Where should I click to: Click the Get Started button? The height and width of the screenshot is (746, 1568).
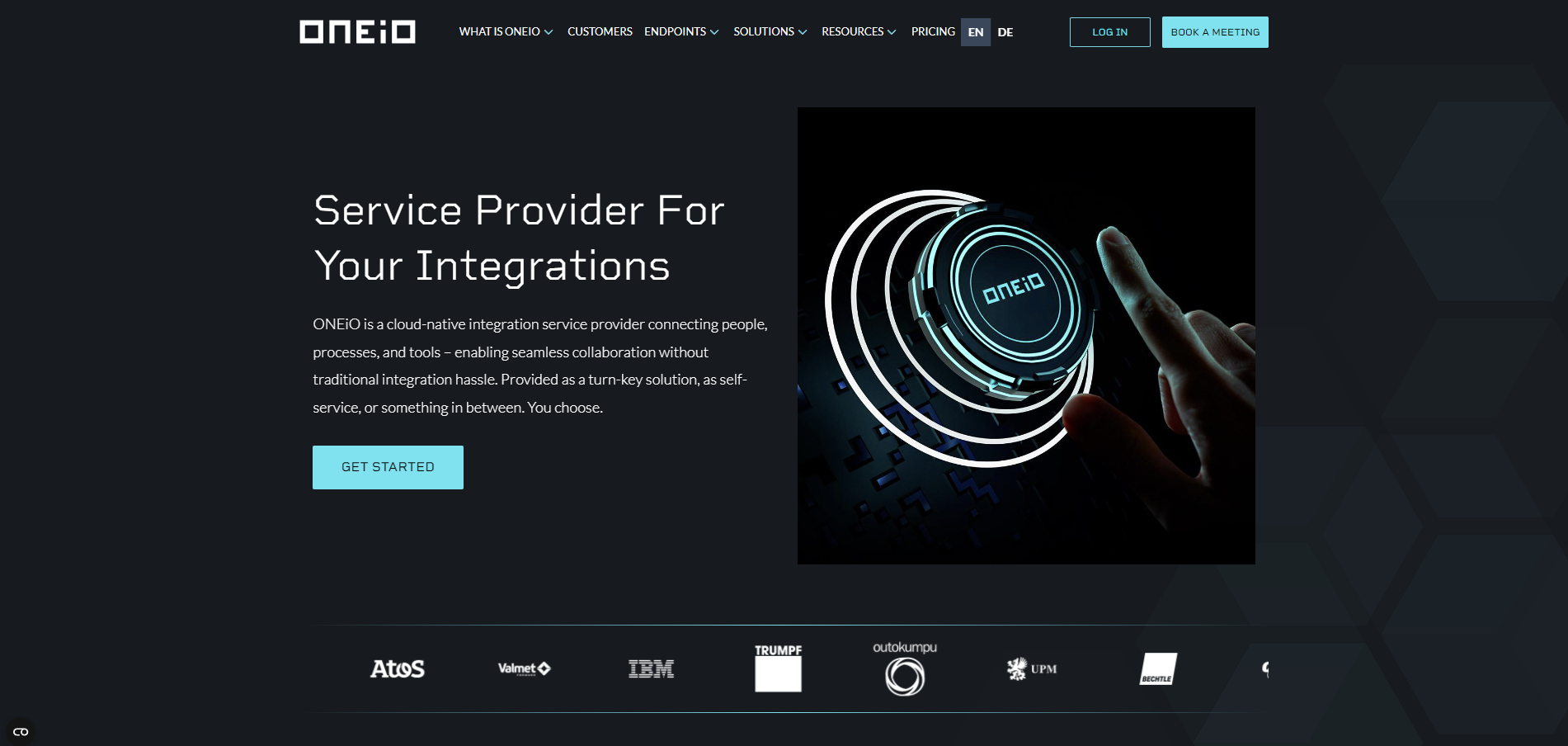click(x=388, y=467)
